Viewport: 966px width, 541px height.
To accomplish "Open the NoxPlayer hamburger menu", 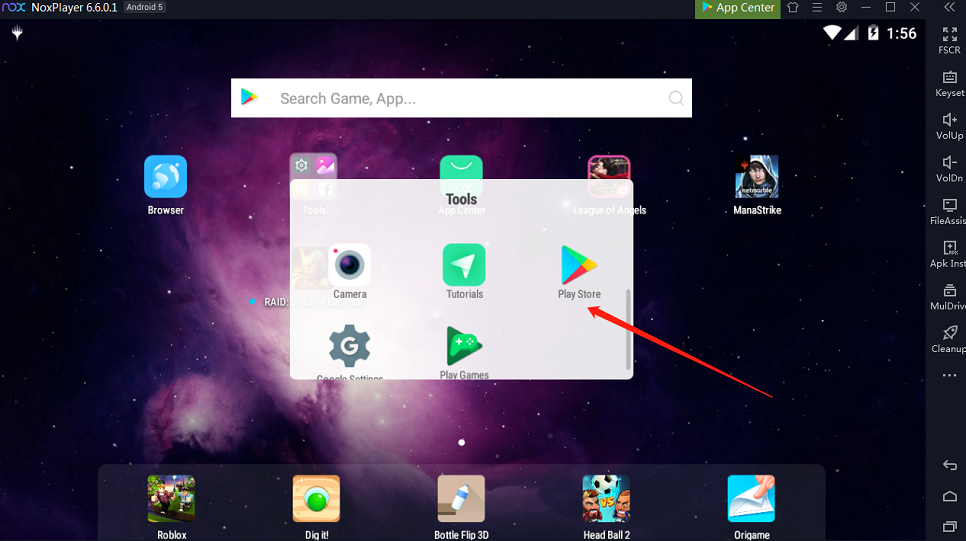I will 817,7.
